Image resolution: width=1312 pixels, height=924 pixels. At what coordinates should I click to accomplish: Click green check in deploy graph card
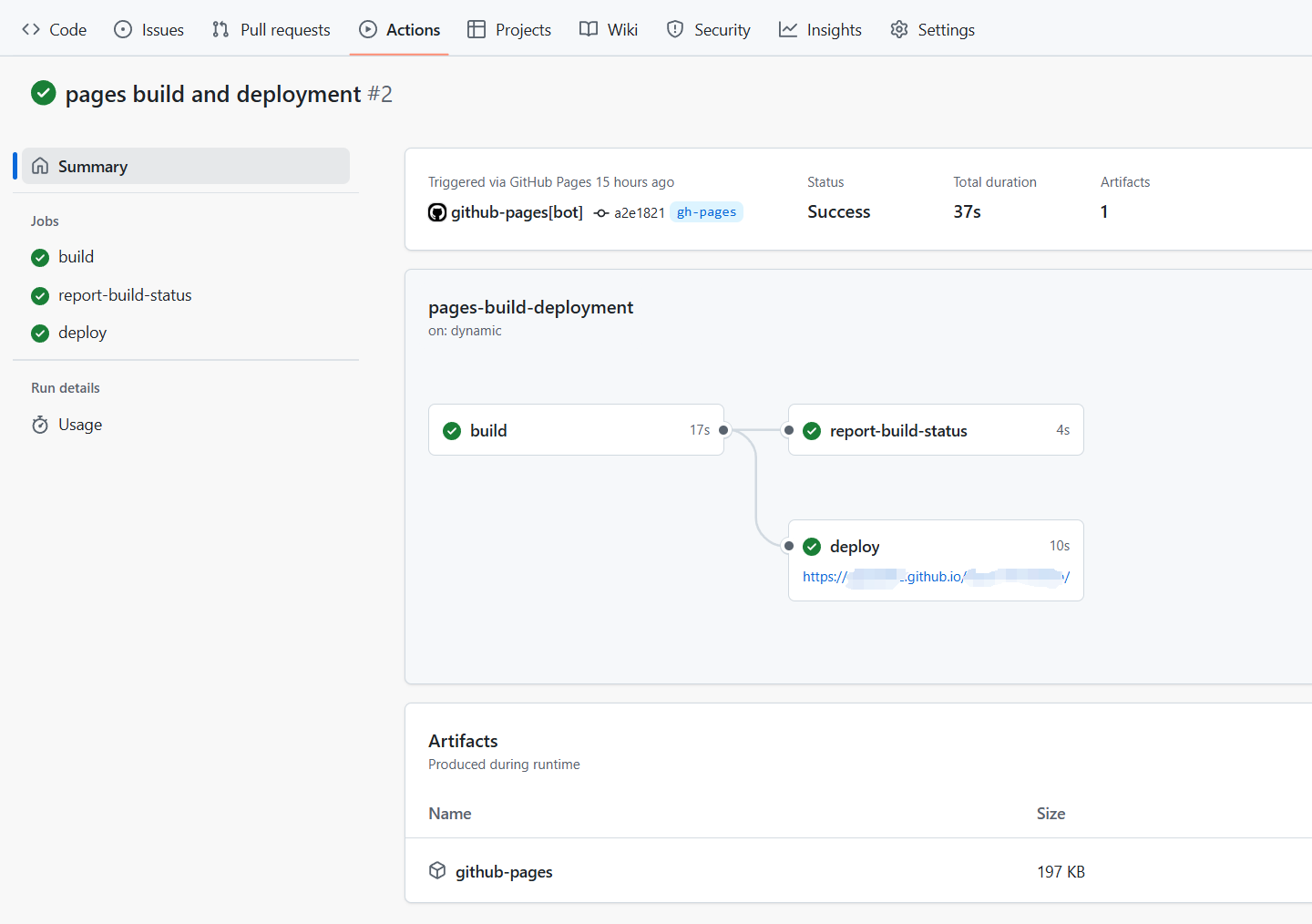pyautogui.click(x=812, y=547)
